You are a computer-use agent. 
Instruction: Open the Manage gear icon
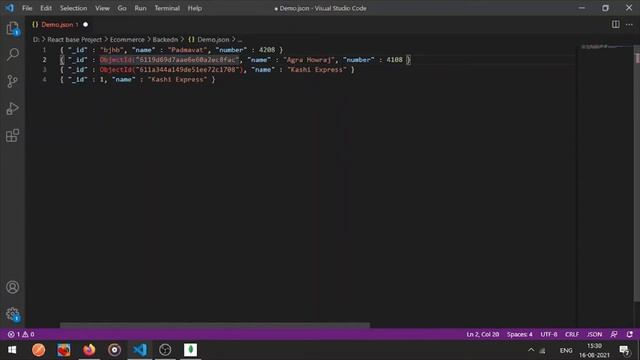pyautogui.click(x=13, y=314)
